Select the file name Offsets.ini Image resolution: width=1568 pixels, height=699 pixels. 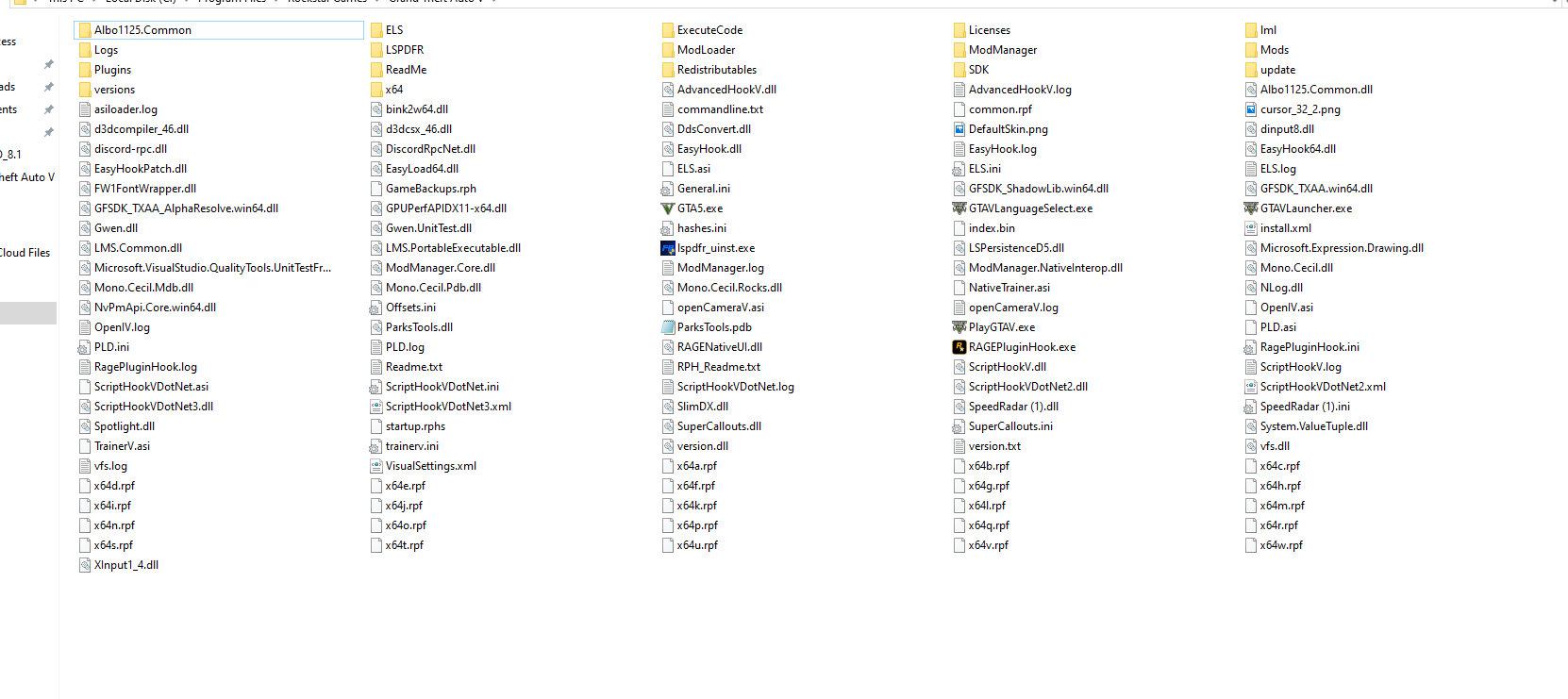[x=410, y=308]
